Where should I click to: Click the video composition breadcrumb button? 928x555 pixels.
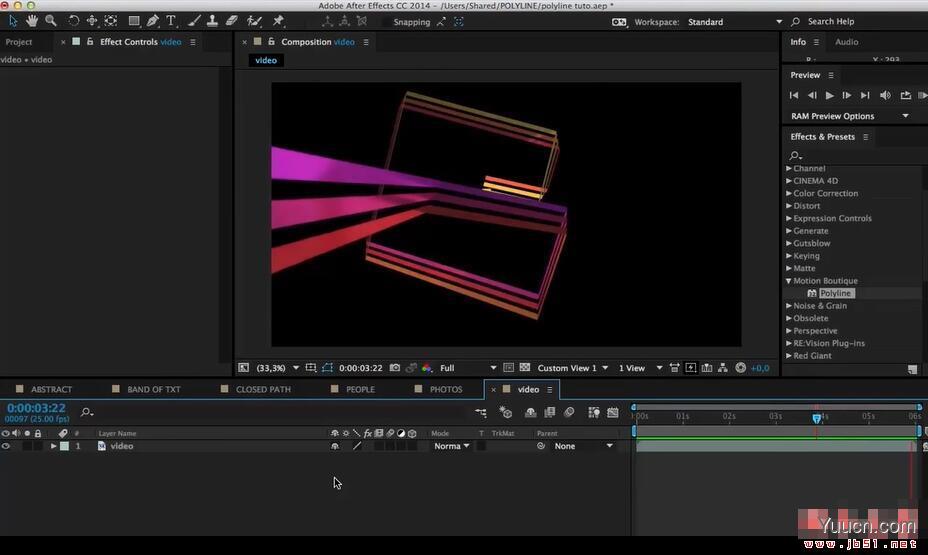click(266, 60)
